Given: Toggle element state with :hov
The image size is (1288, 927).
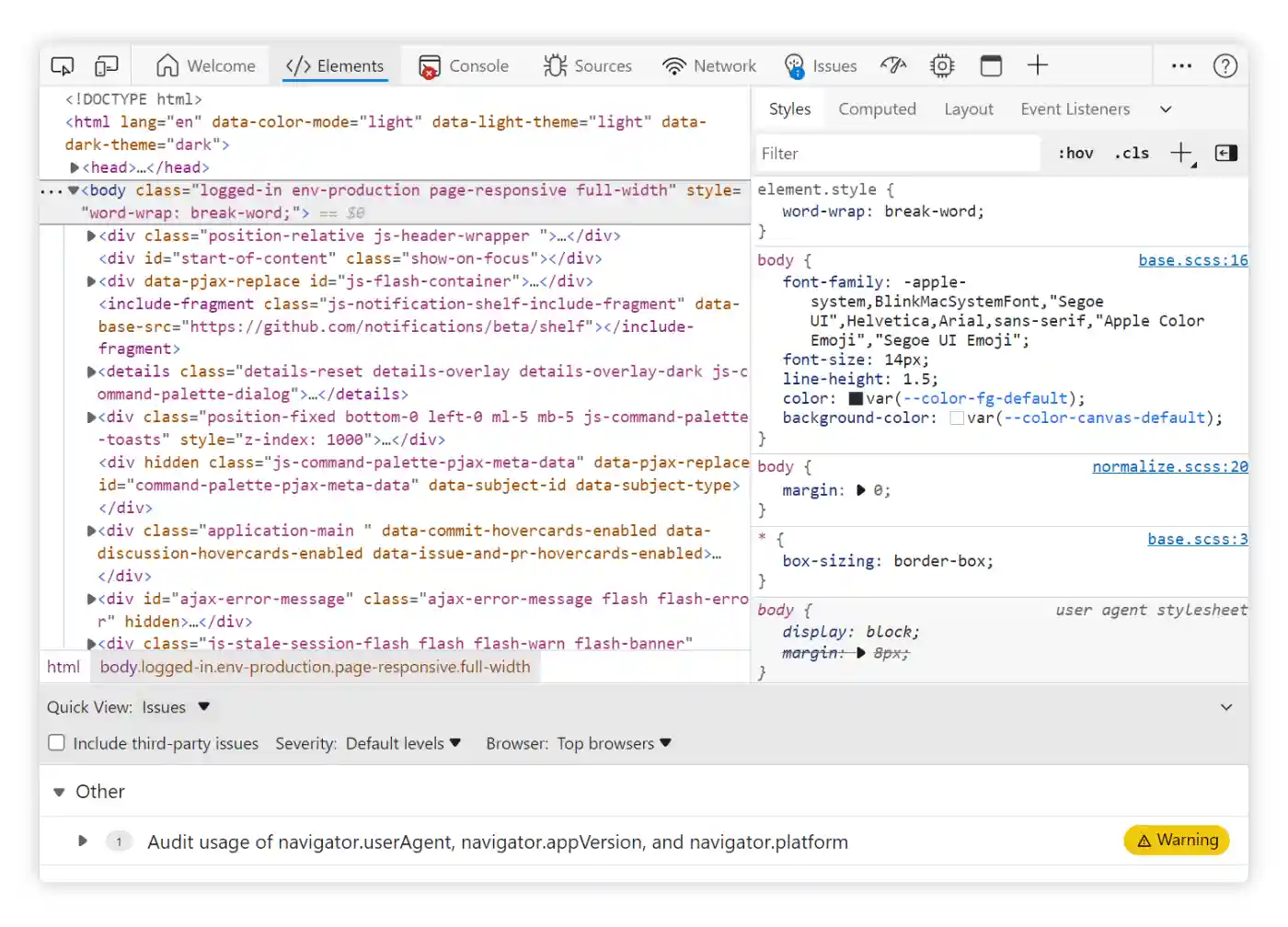Looking at the screenshot, I should click(1075, 153).
